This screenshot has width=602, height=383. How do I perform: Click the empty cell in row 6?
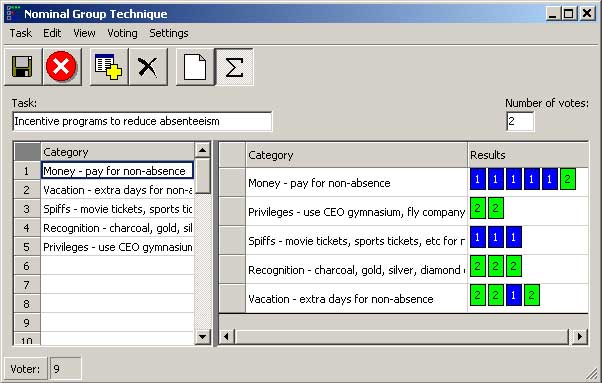click(117, 266)
